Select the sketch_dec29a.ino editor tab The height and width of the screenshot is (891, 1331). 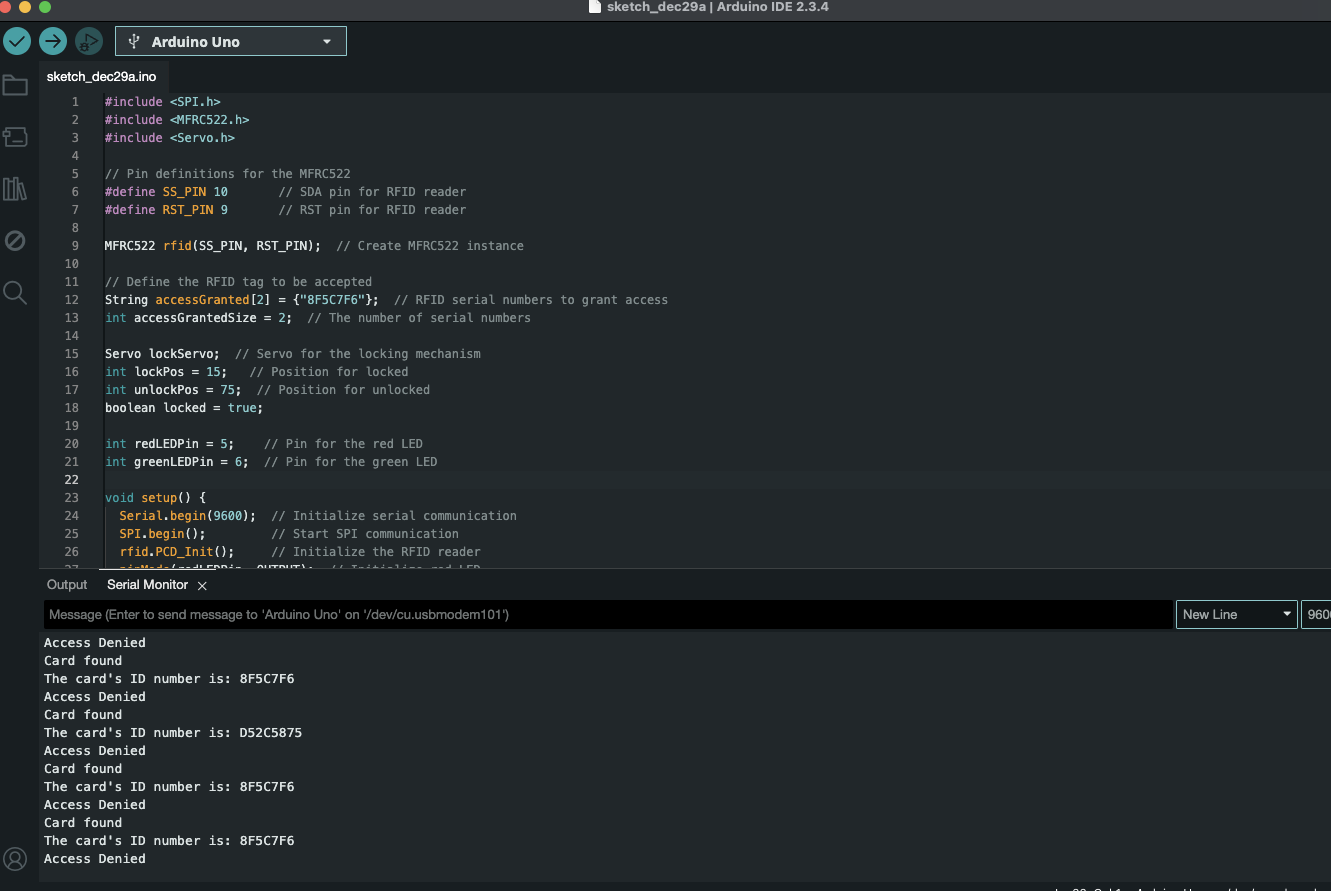(101, 77)
